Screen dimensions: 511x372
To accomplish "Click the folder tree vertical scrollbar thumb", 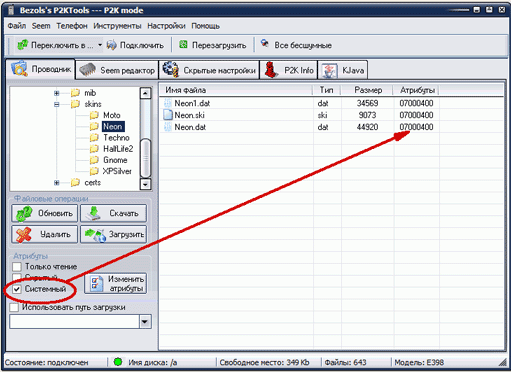I will [x=145, y=158].
